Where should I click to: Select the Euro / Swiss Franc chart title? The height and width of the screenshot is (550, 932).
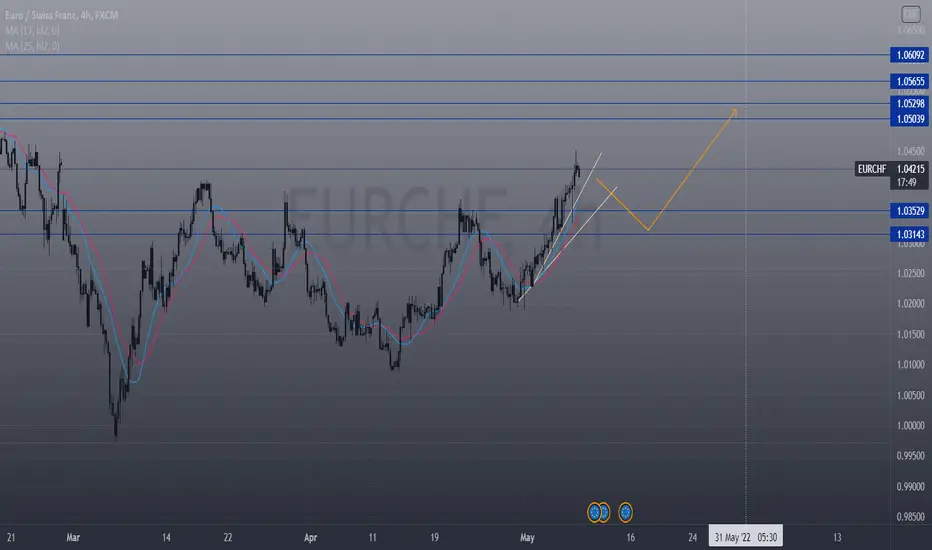[62, 15]
